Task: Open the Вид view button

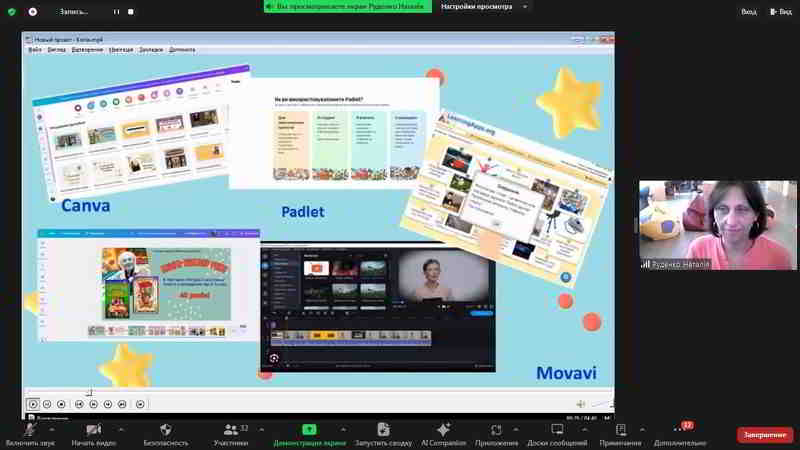Action: click(x=781, y=11)
